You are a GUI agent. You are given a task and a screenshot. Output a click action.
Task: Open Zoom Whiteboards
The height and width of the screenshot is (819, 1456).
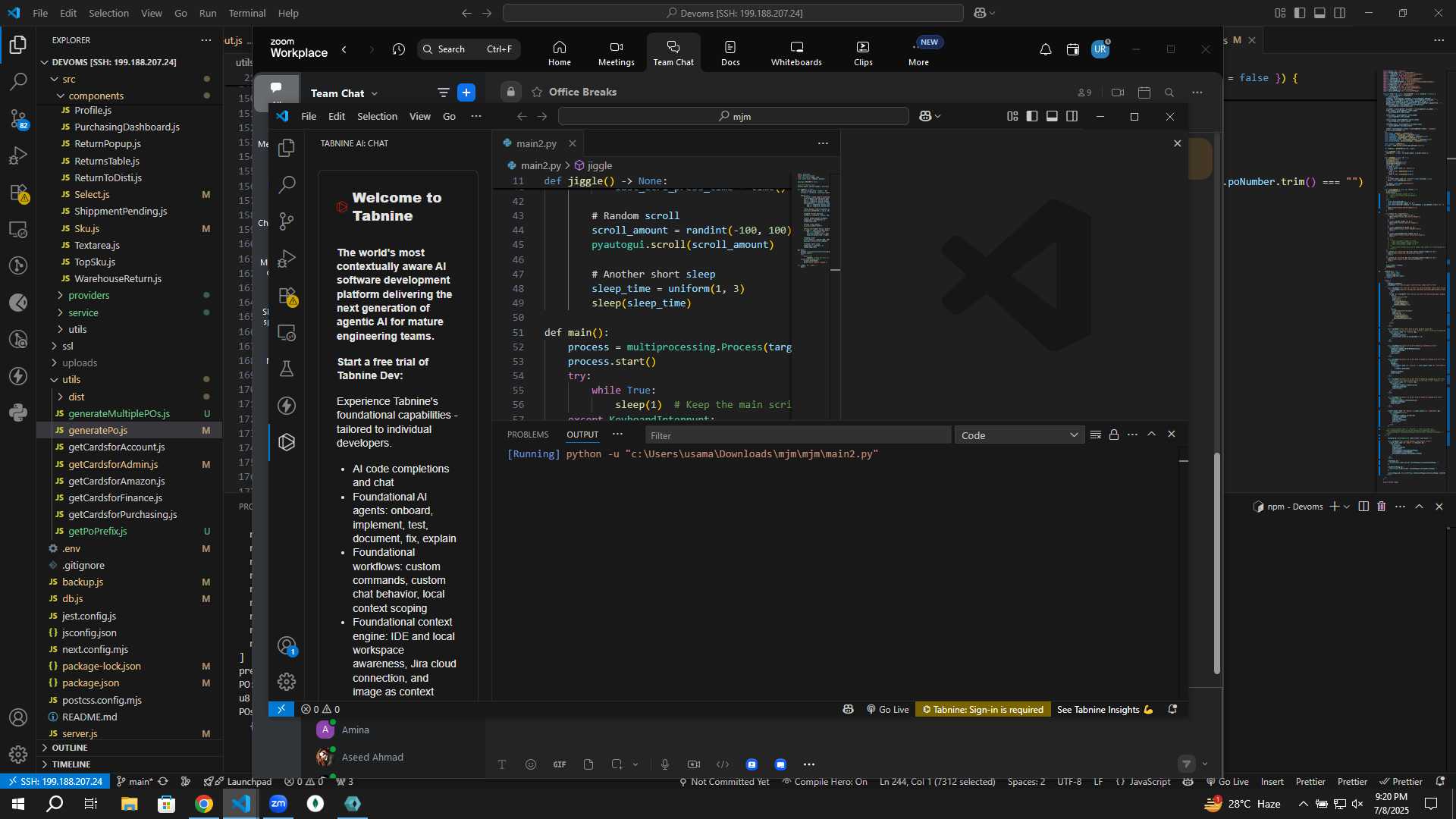[796, 53]
